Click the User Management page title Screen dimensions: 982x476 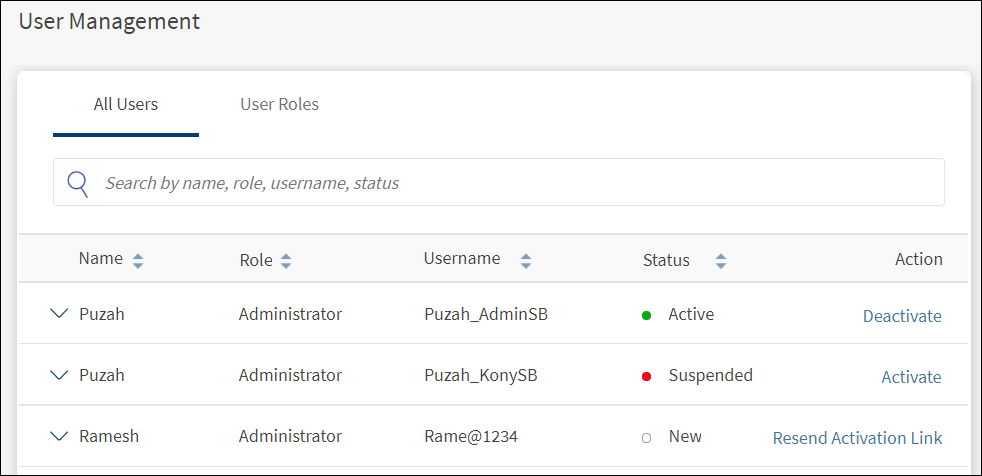(x=109, y=21)
